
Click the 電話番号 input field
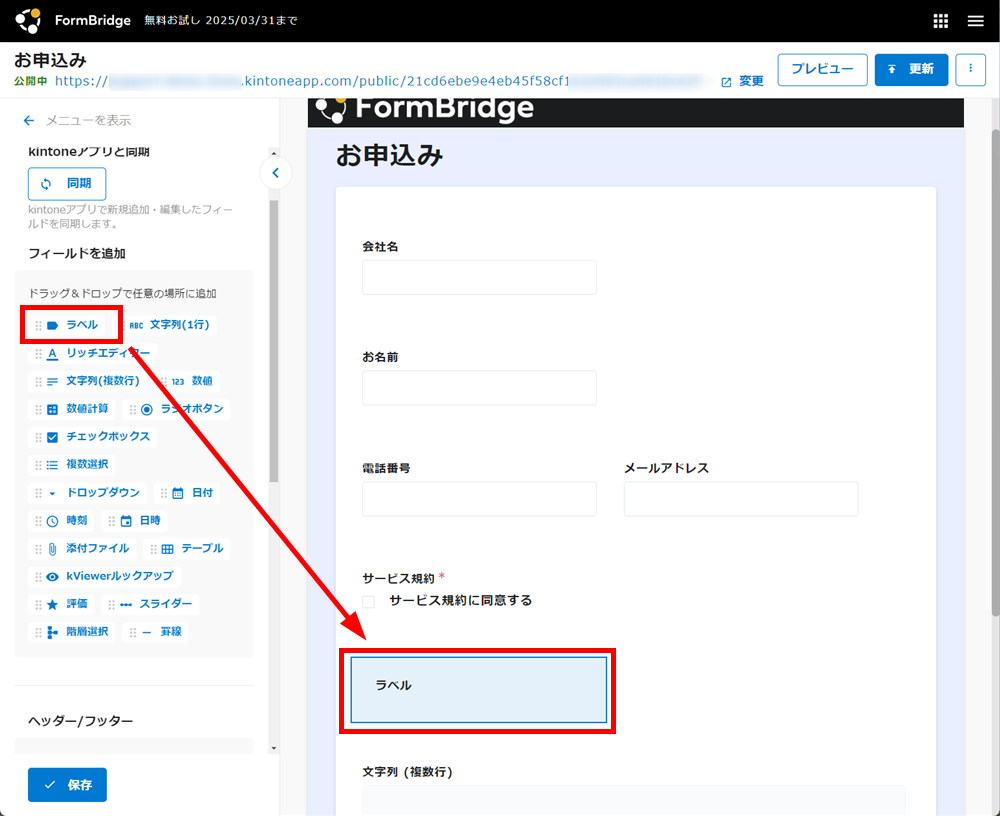pos(479,498)
